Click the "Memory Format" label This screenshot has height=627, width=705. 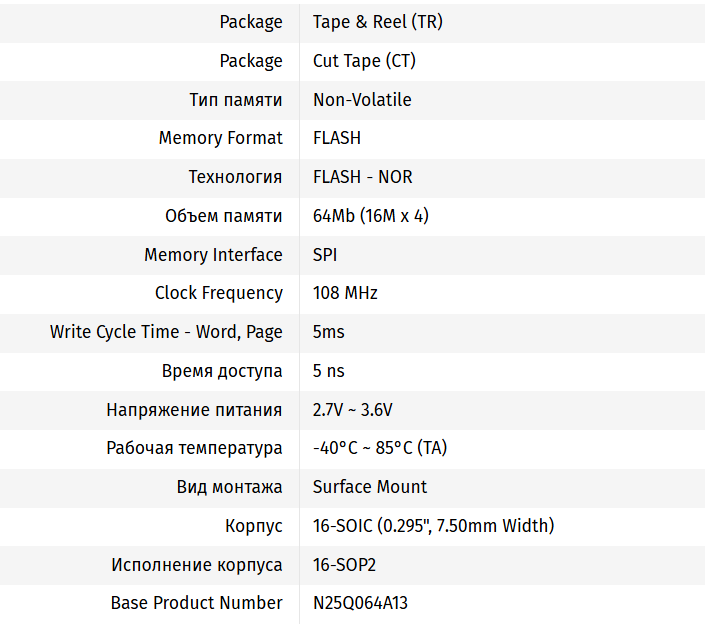click(x=220, y=138)
